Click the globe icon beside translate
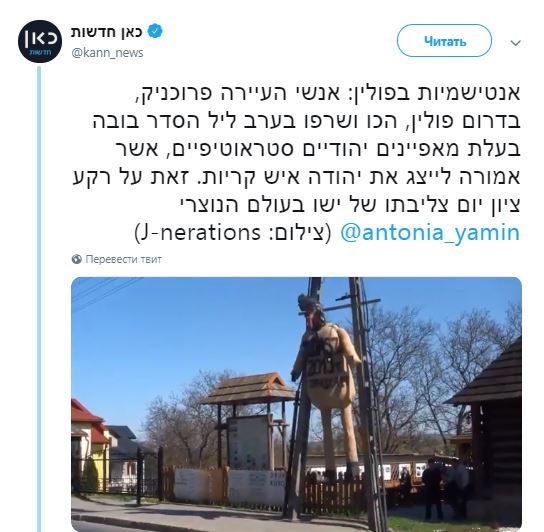 tap(77, 259)
